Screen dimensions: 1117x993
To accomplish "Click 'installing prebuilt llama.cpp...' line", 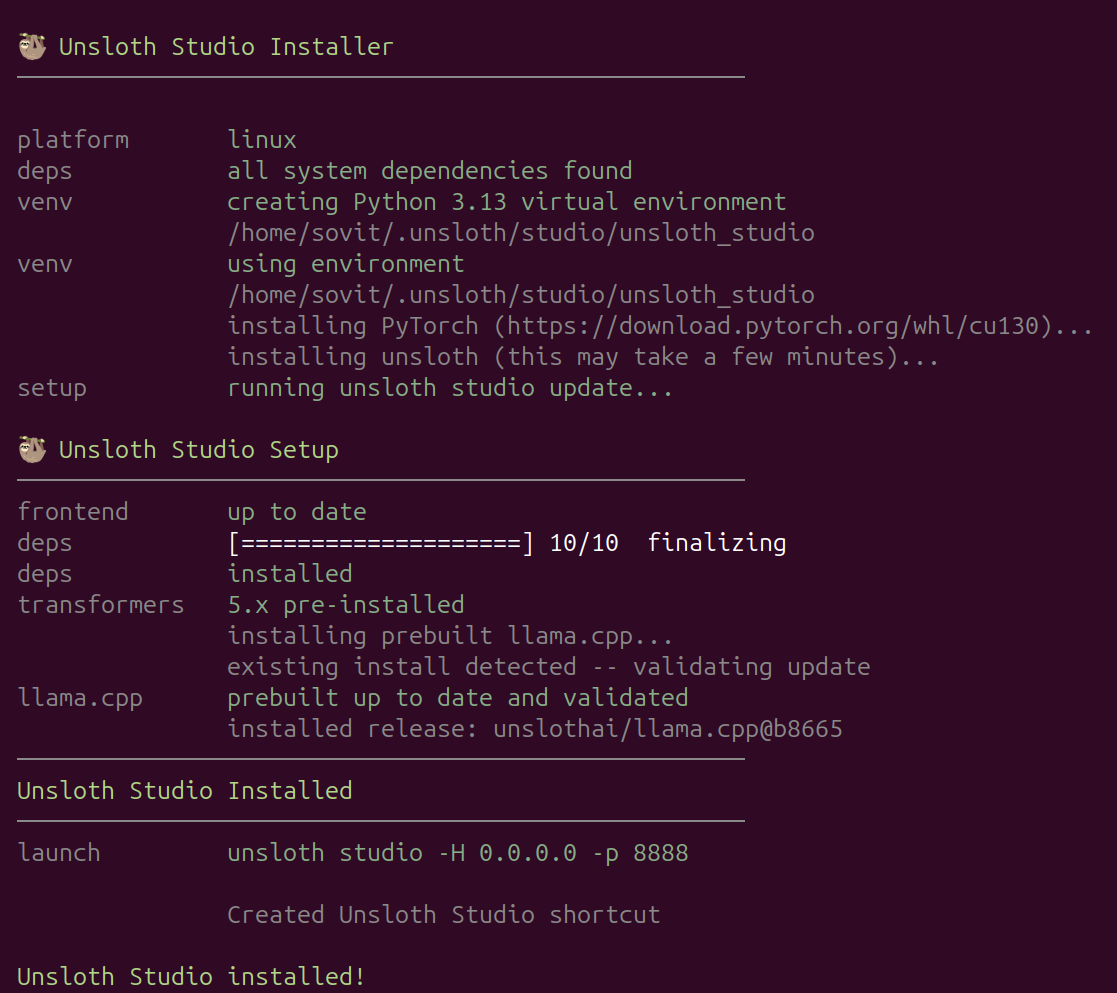I will click(x=450, y=636).
